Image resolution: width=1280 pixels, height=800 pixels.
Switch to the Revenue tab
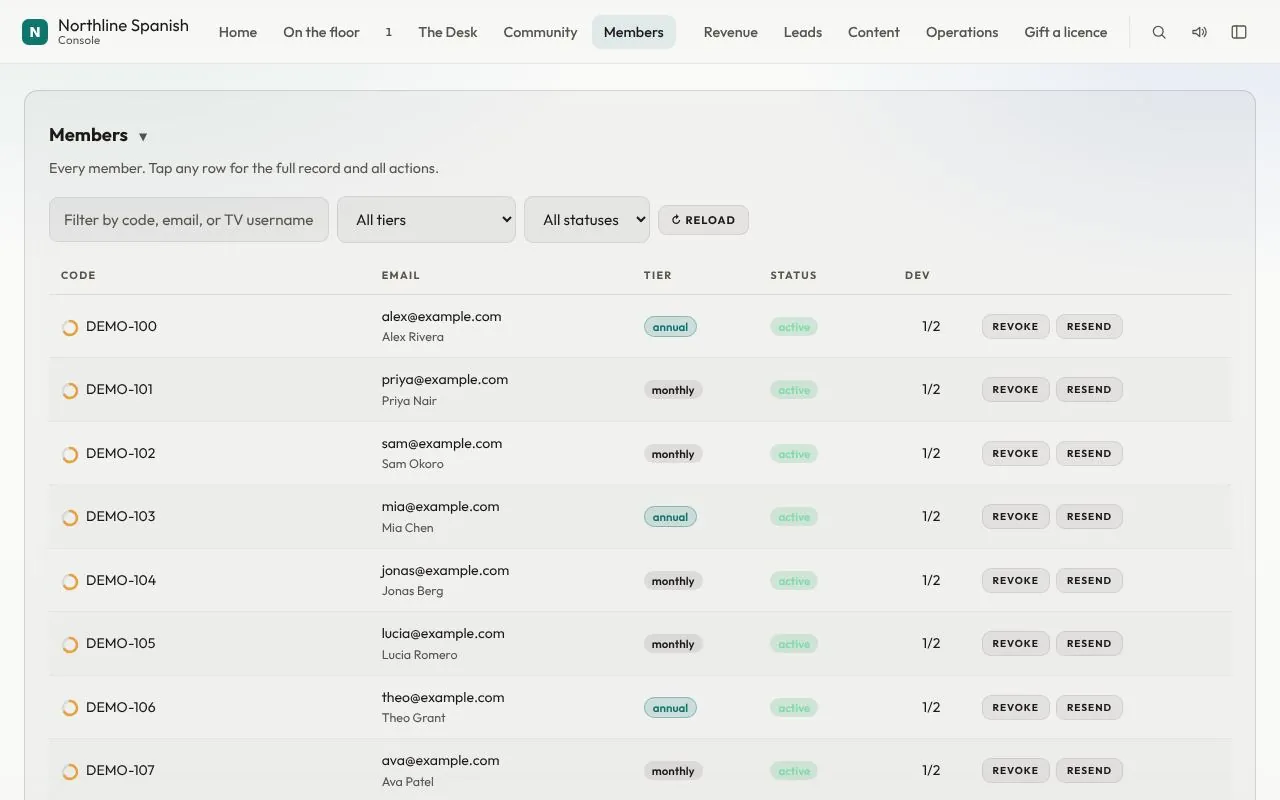[x=731, y=32]
